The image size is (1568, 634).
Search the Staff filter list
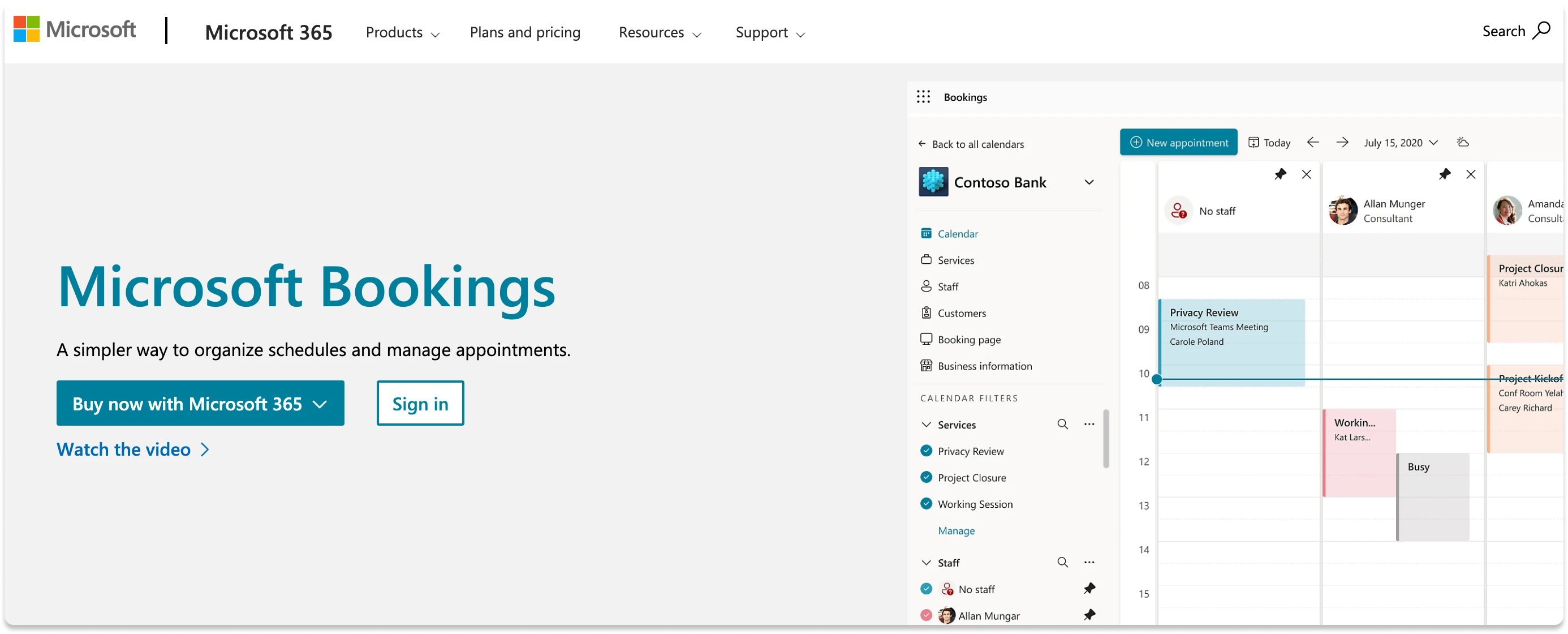[x=1062, y=563]
